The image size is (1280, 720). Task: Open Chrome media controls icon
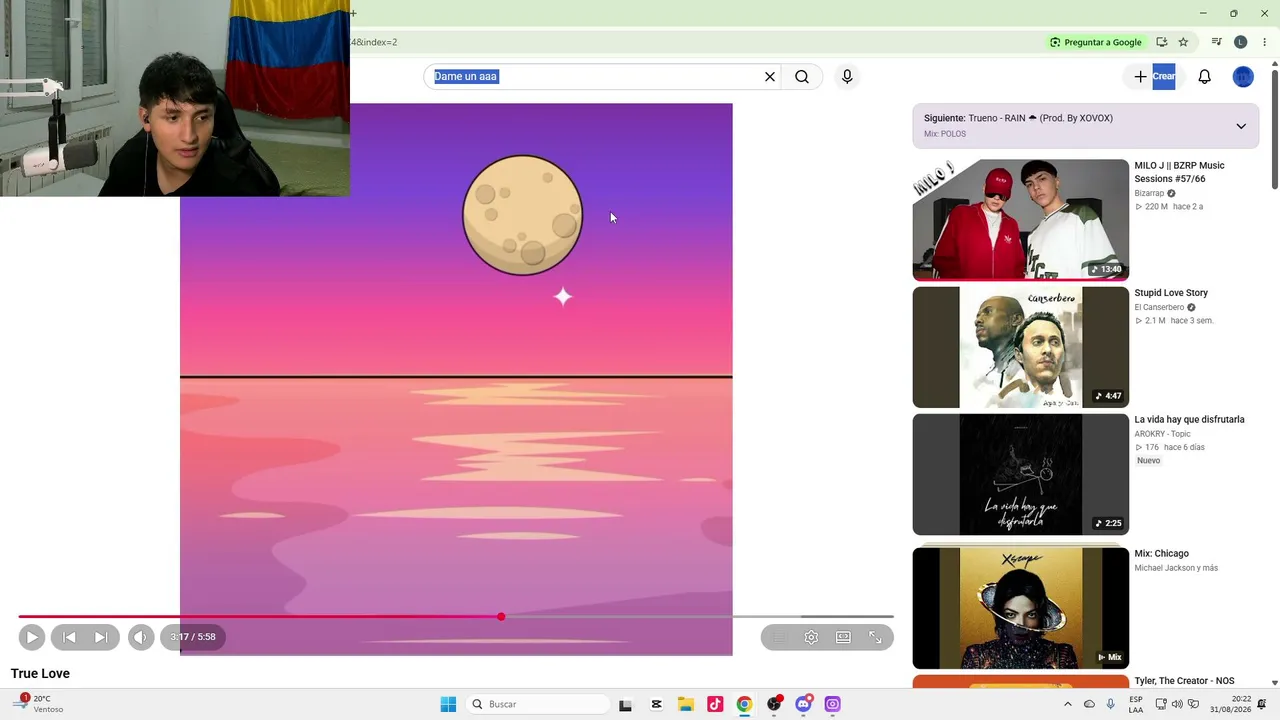pos(1216,42)
